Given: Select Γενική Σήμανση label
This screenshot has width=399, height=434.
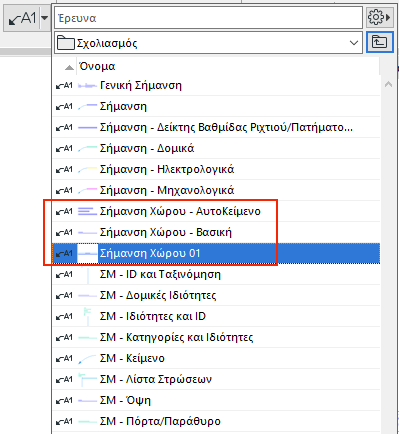Looking at the screenshot, I should tap(216, 86).
